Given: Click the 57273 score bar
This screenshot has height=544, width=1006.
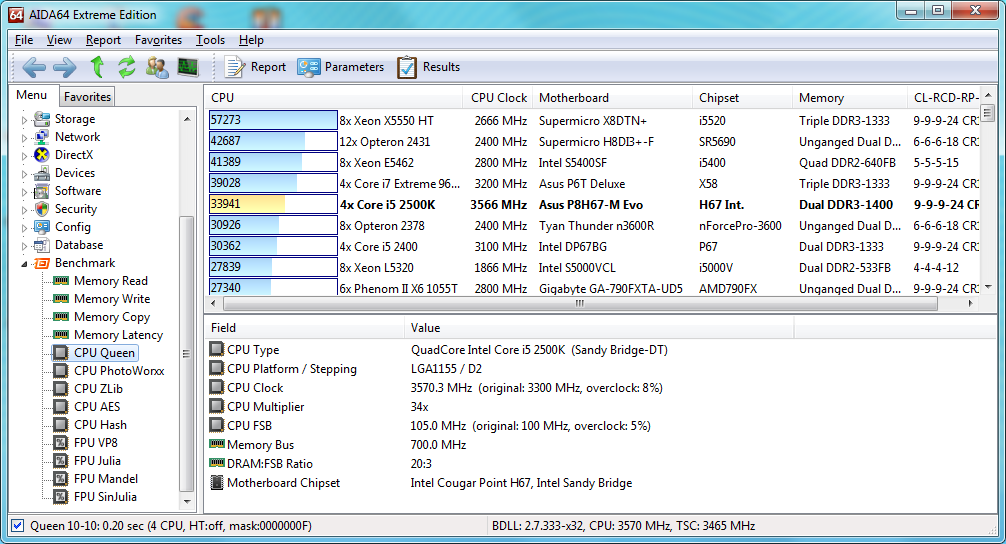Looking at the screenshot, I should point(273,120).
